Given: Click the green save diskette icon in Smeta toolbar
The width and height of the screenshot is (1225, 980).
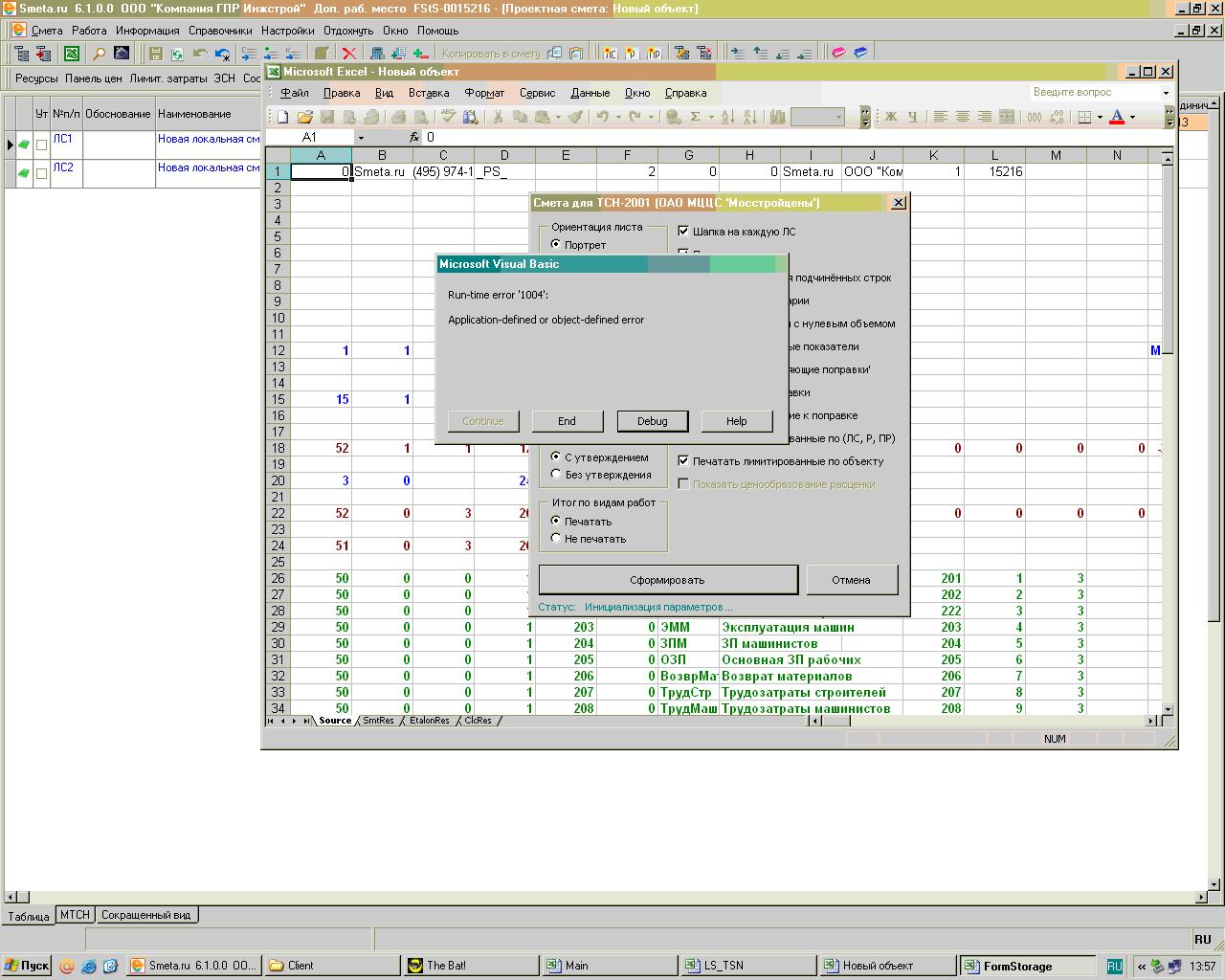Looking at the screenshot, I should 155,54.
